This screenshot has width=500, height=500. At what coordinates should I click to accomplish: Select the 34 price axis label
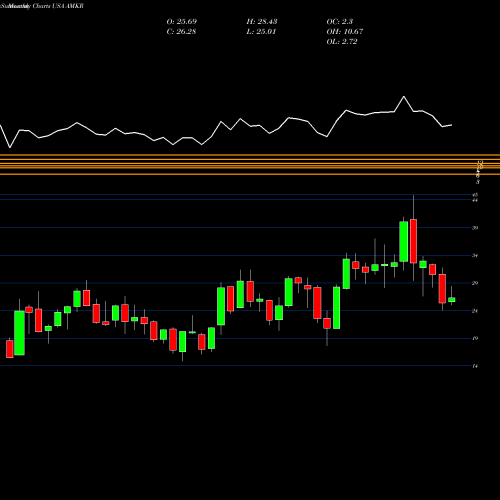pos(475,256)
